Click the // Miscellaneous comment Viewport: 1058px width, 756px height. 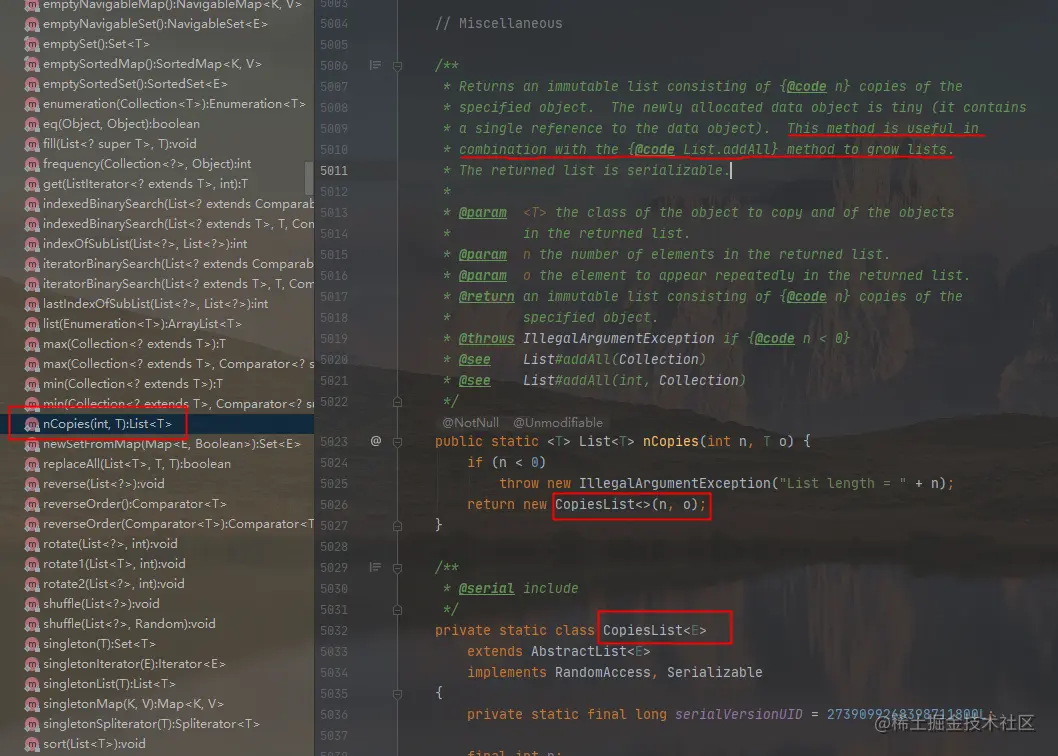[x=499, y=24]
